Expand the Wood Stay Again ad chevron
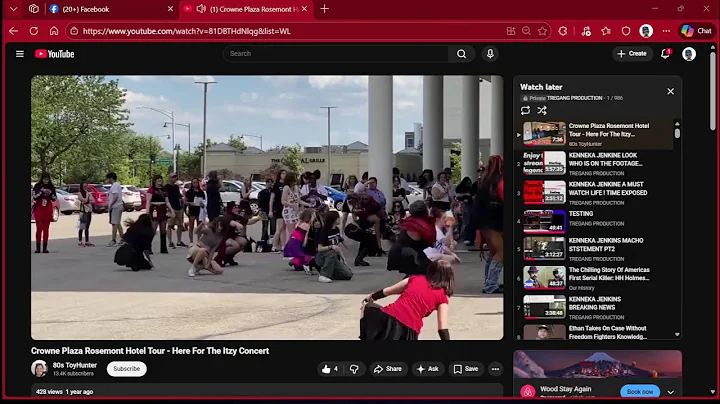 click(x=670, y=392)
